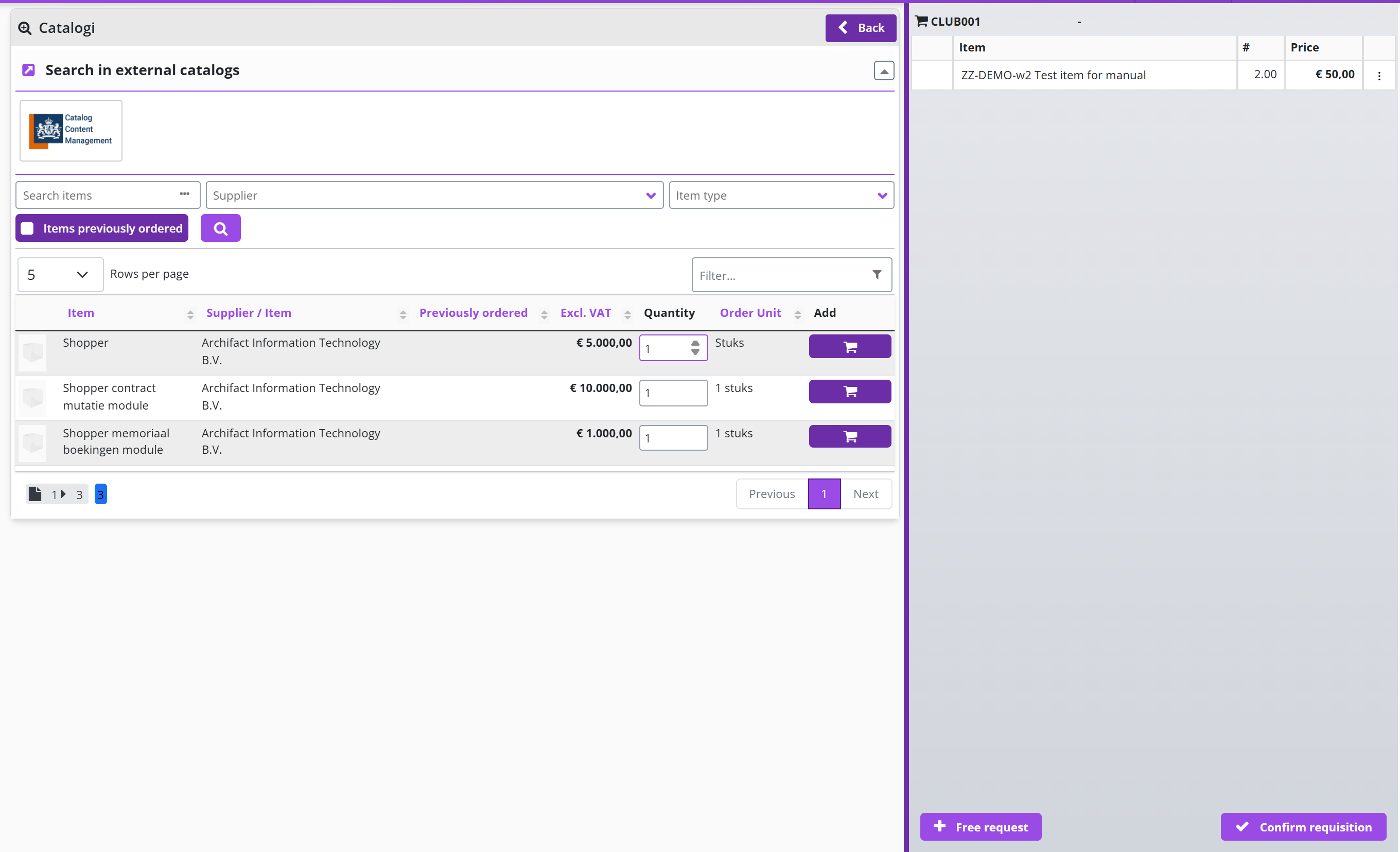The width and height of the screenshot is (1400, 852).
Task: Add Shopper memoriaal boekingen module to cart
Action: tap(849, 437)
